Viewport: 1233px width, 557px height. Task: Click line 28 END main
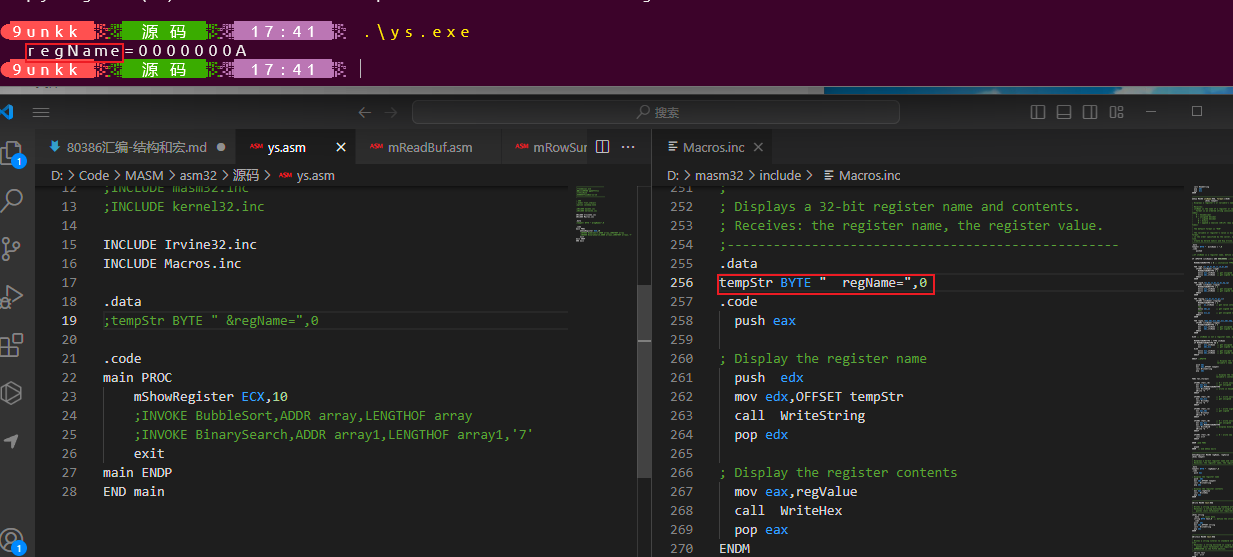134,492
